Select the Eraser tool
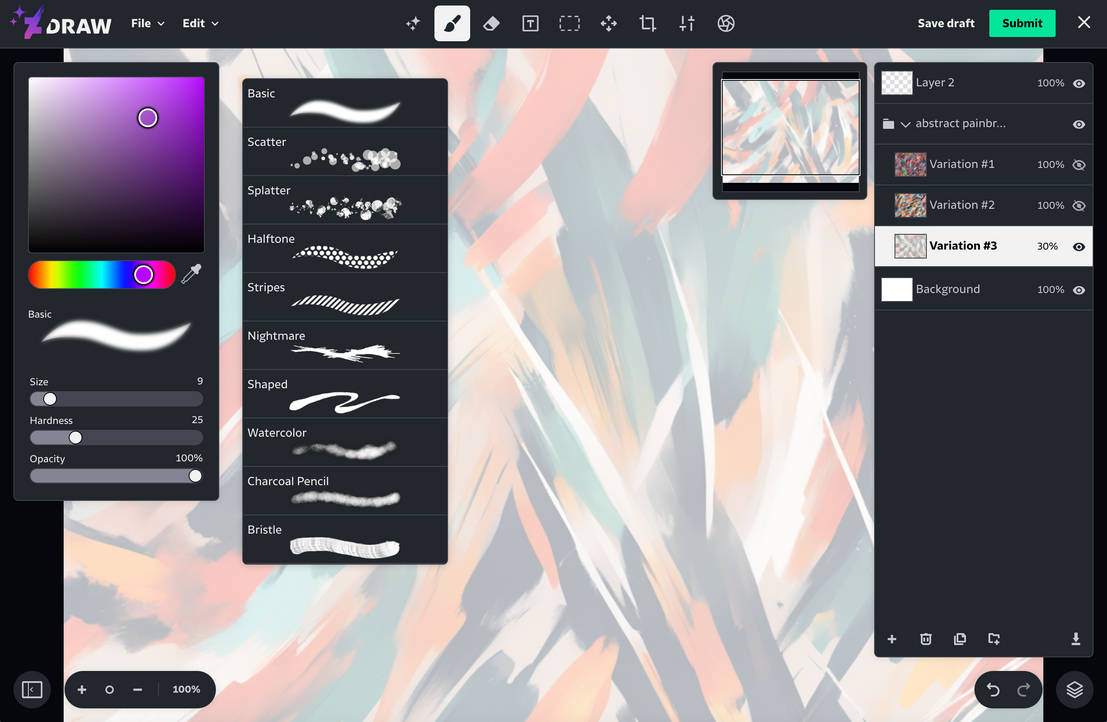 click(491, 23)
